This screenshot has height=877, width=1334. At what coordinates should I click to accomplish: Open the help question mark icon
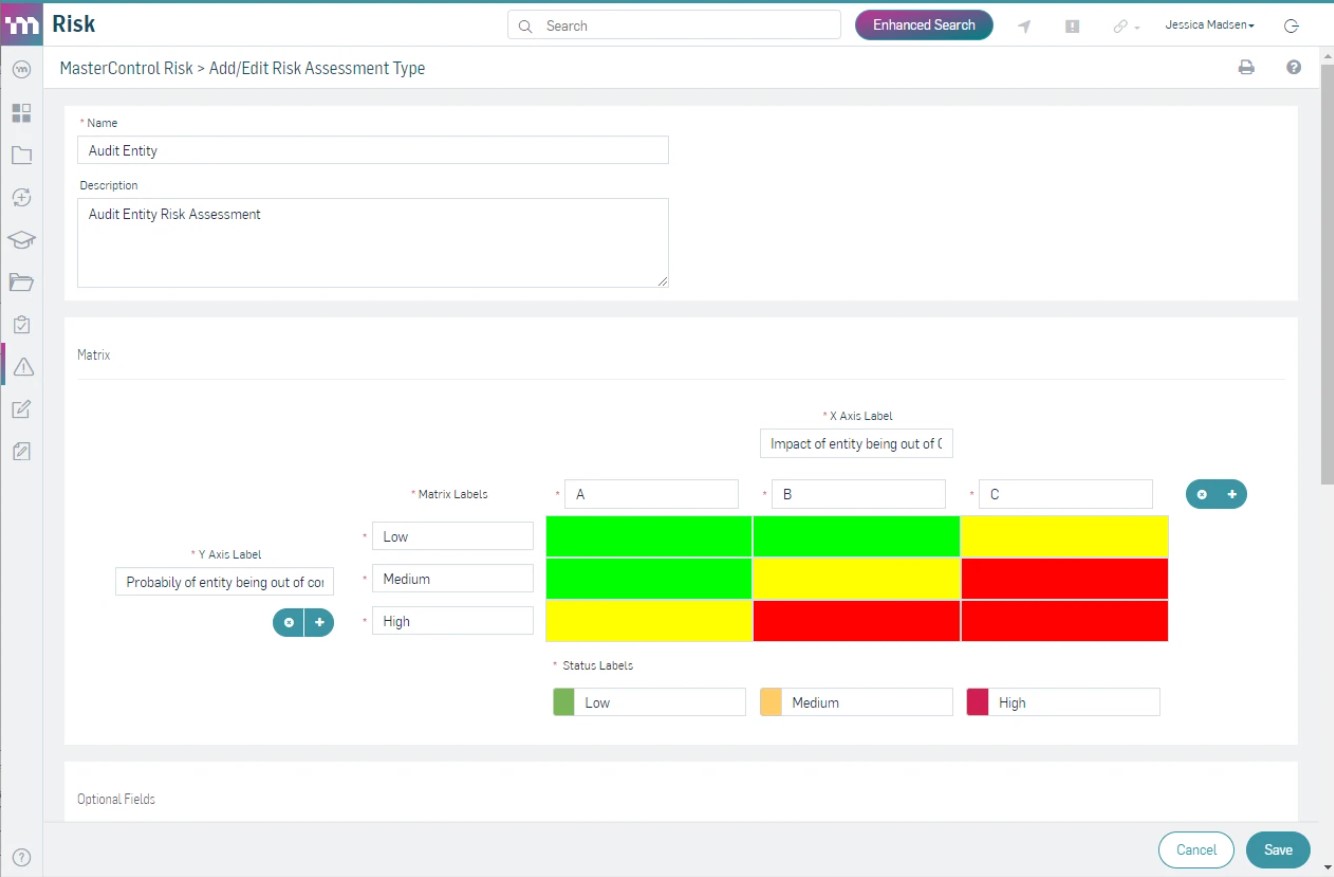[1293, 66]
